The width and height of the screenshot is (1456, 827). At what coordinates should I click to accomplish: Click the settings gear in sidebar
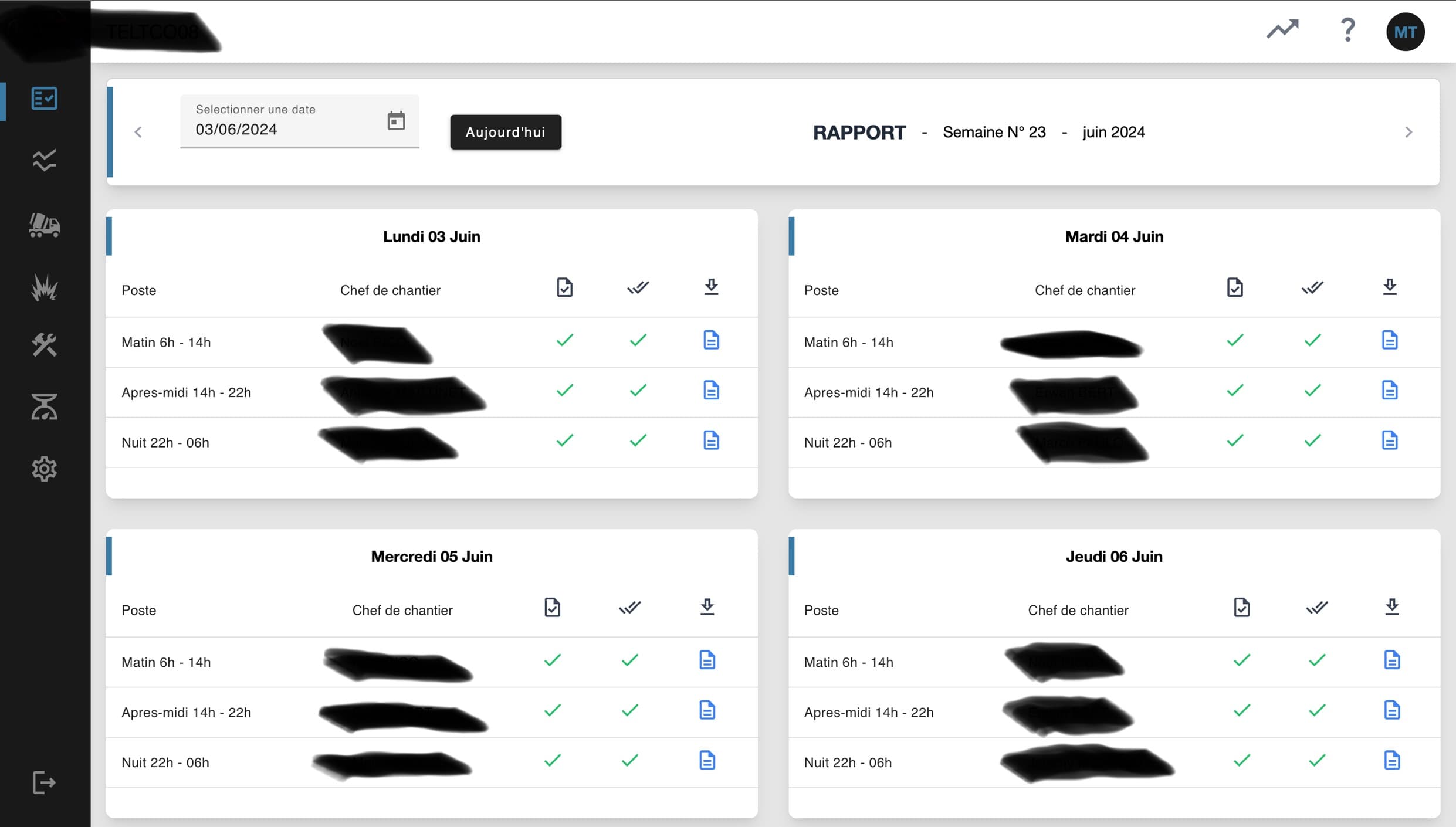44,469
